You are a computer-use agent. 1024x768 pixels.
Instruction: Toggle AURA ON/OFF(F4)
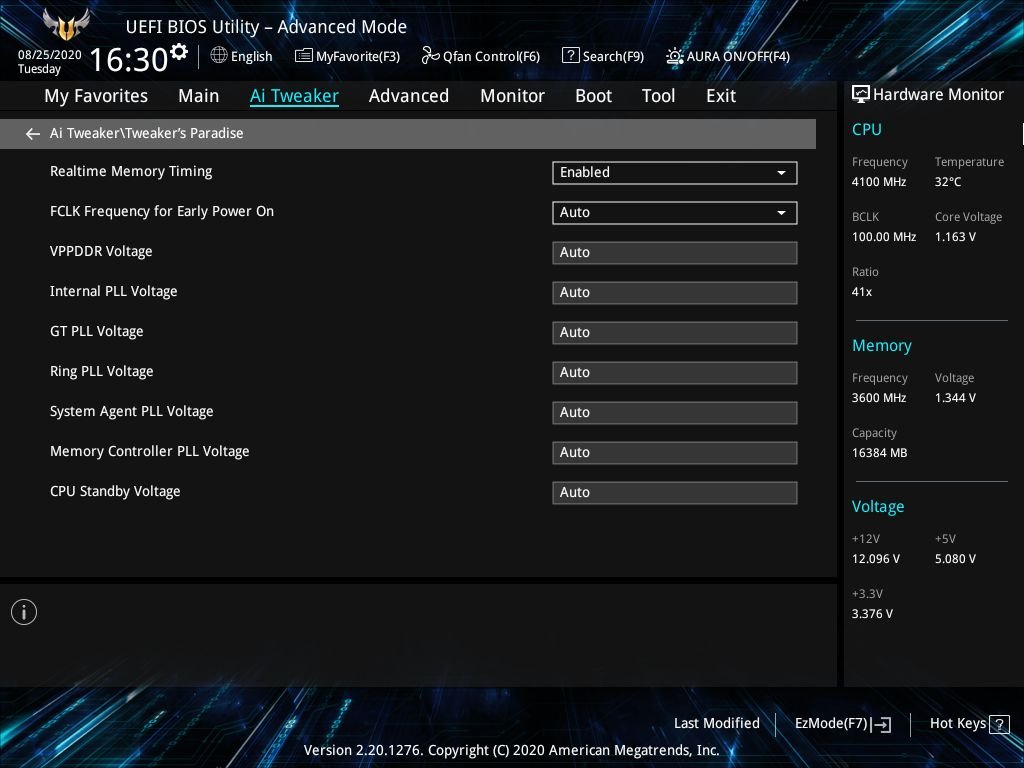[x=728, y=56]
